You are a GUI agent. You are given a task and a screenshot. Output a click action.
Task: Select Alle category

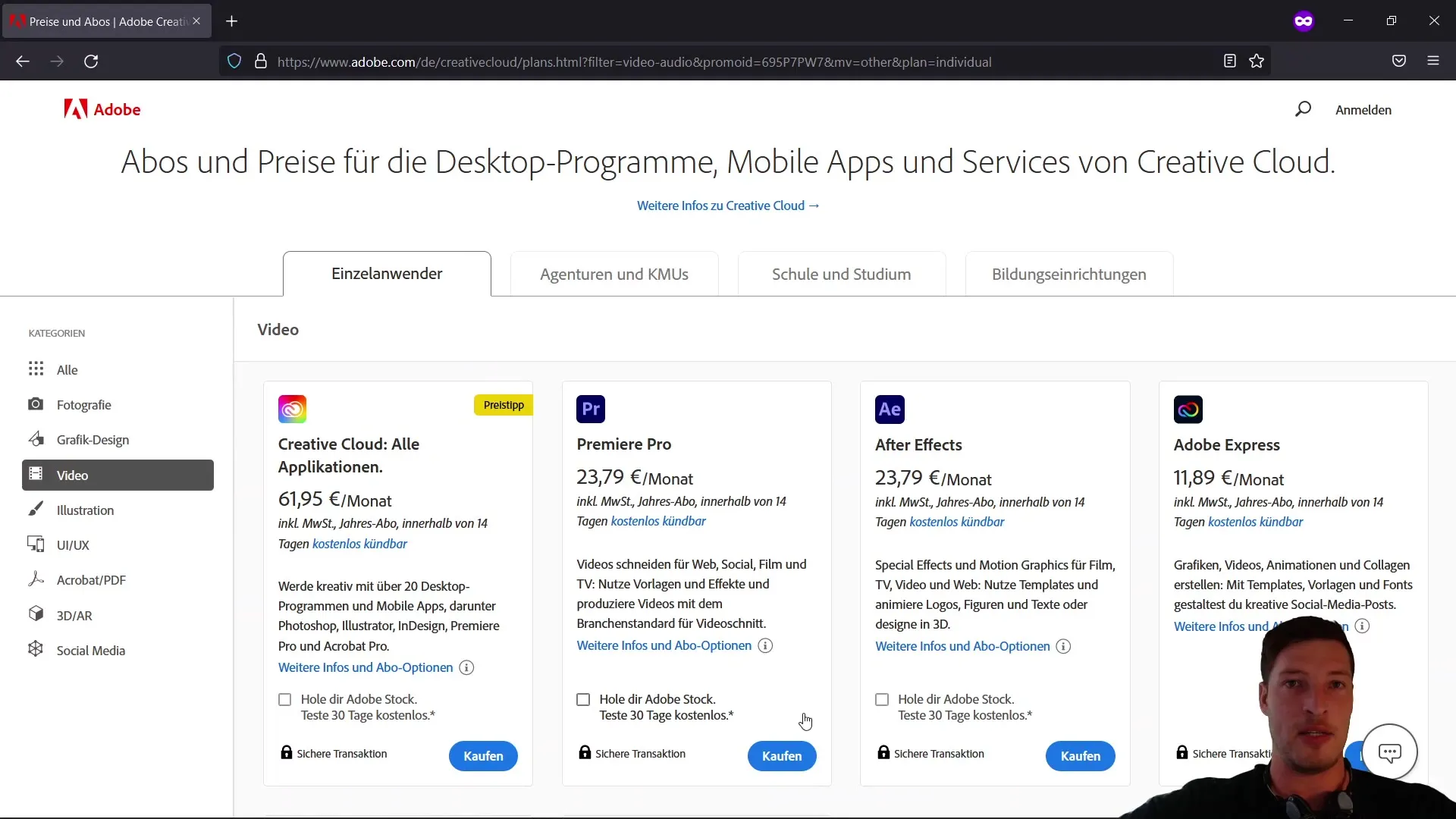[118, 370]
